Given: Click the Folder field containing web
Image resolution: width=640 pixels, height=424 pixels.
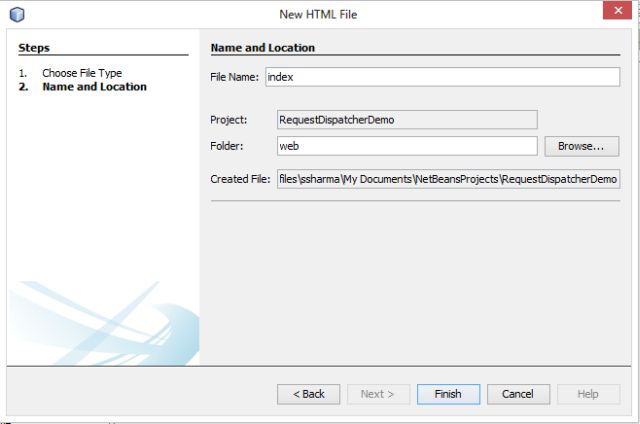Looking at the screenshot, I should [x=407, y=146].
